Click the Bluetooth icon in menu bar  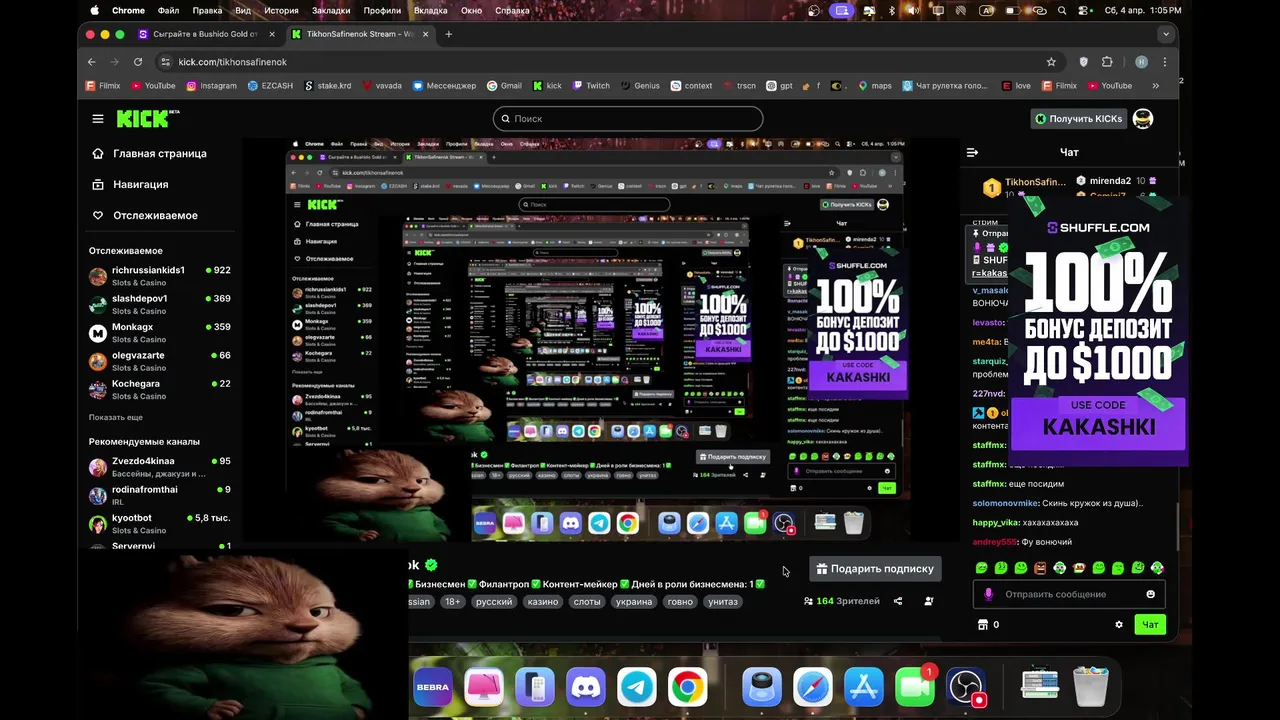tap(892, 10)
